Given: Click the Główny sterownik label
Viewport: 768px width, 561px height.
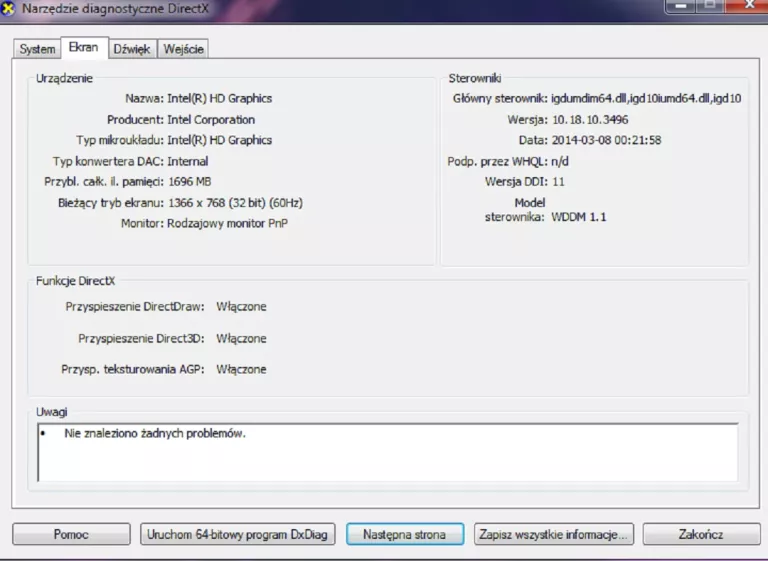Looking at the screenshot, I should pos(500,98).
